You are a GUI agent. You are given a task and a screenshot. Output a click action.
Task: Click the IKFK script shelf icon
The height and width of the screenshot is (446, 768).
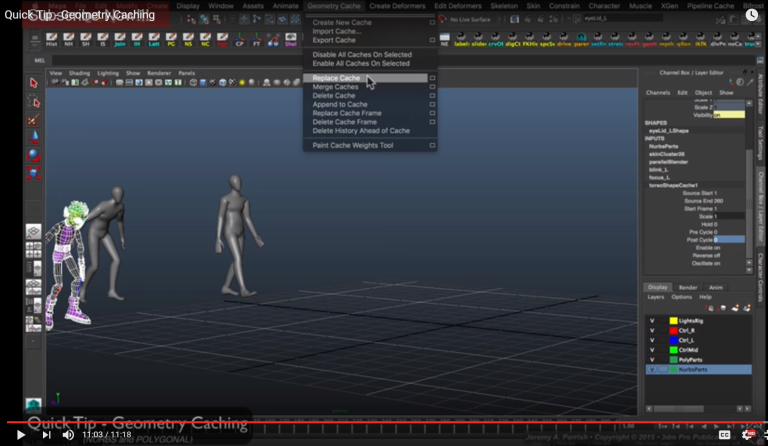(x=700, y=40)
